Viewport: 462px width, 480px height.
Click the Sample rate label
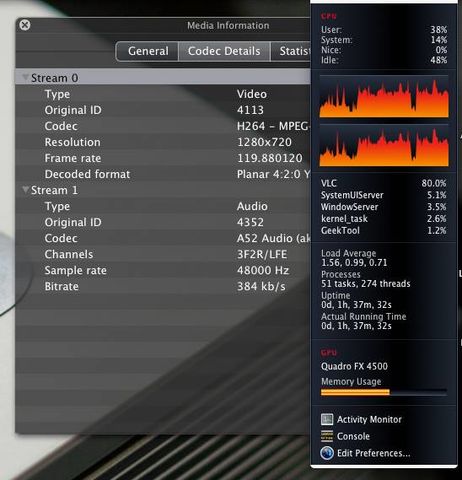76,270
